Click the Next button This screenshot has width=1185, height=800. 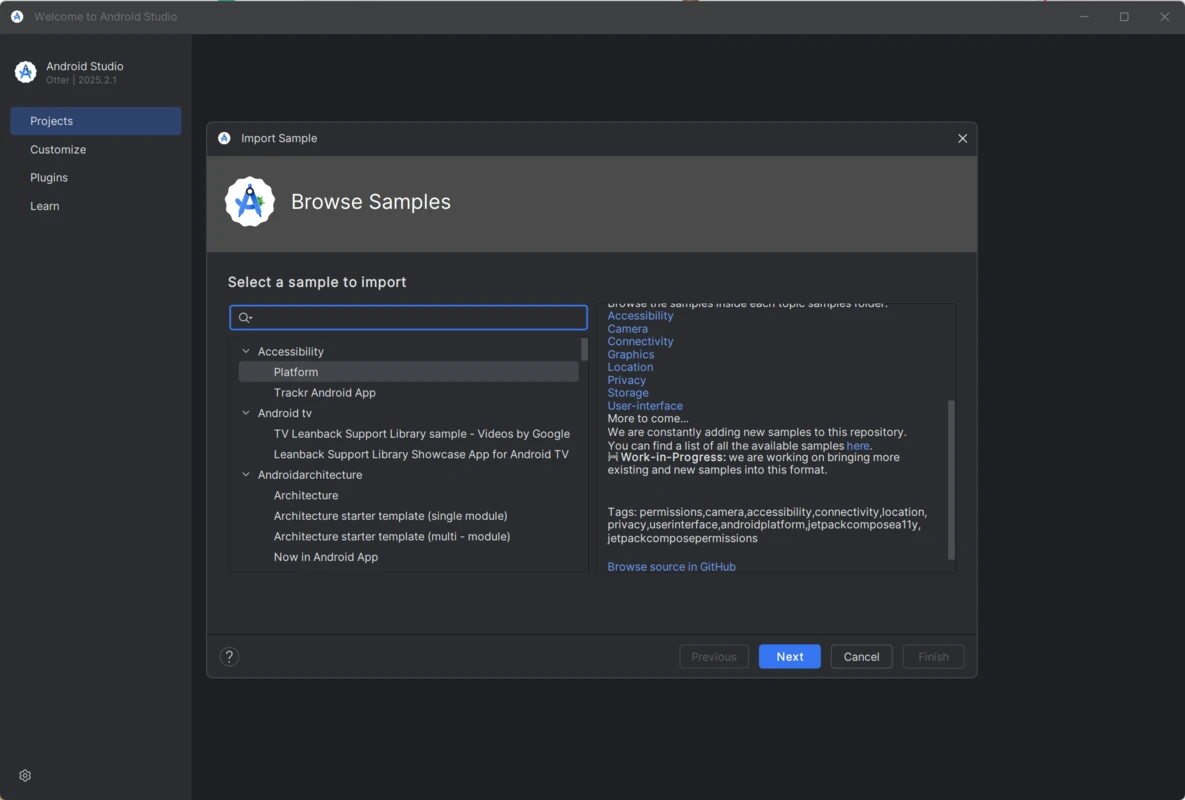[x=790, y=656]
